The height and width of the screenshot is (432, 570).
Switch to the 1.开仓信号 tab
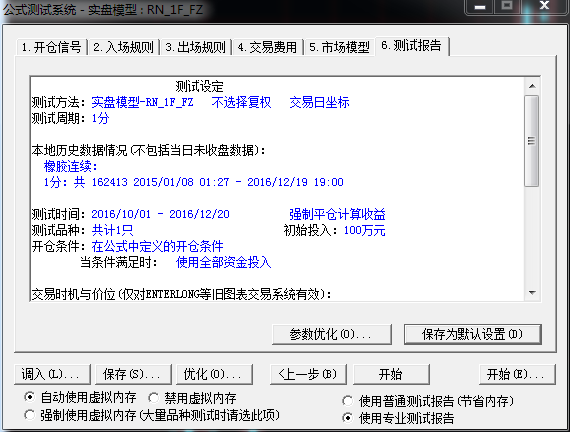[x=52, y=47]
